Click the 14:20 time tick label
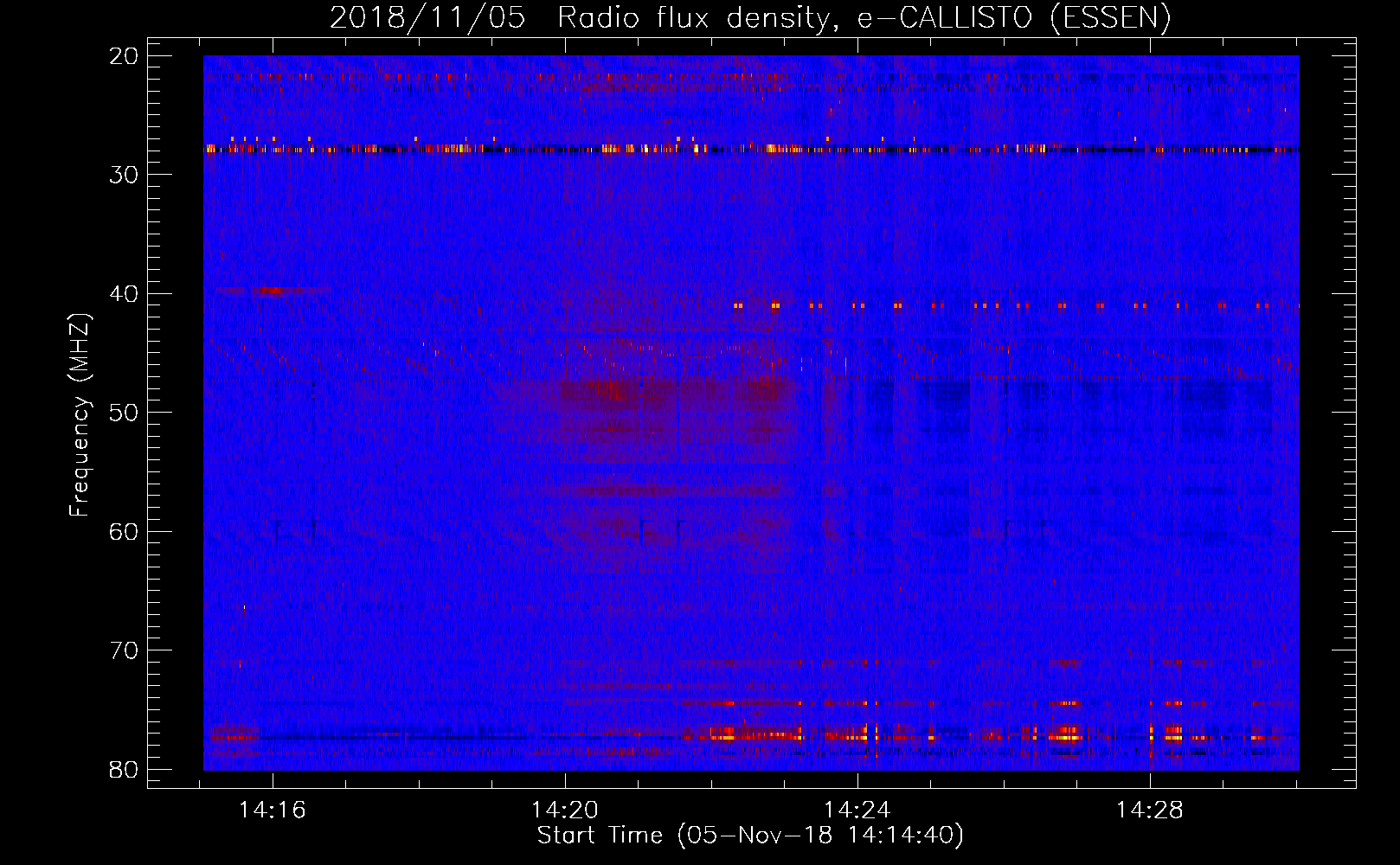Screen dimensions: 1400x865 click(x=565, y=811)
